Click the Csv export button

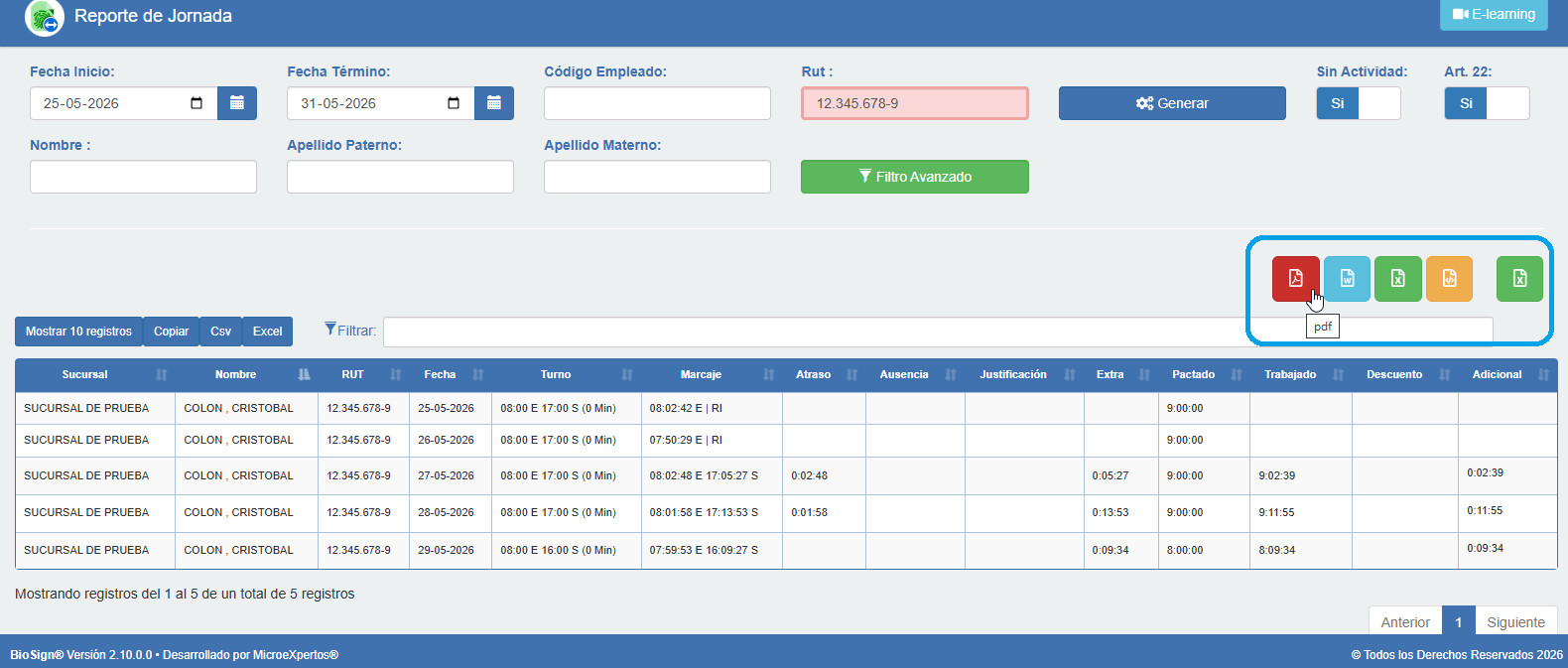[220, 332]
